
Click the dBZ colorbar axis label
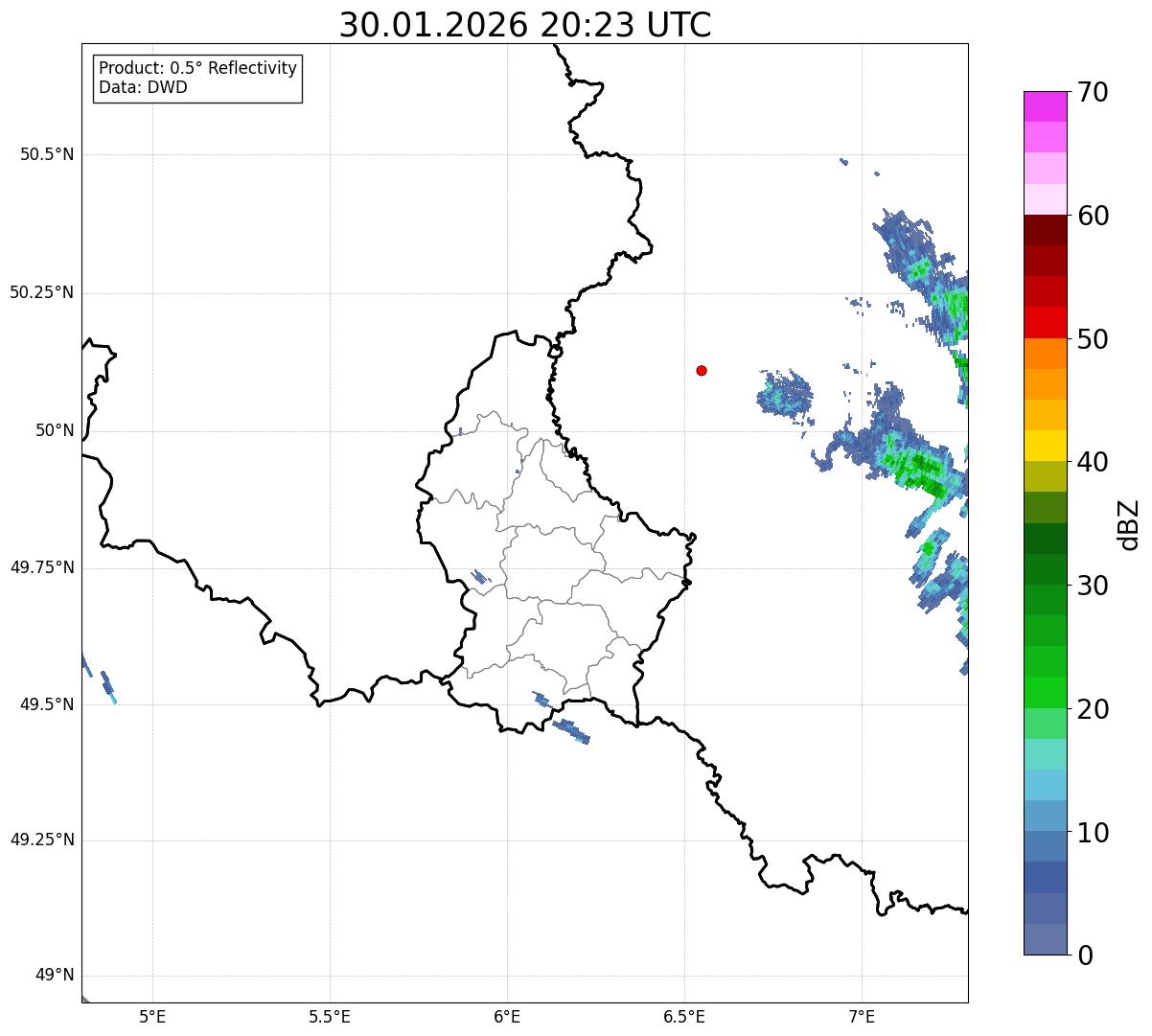[x=1129, y=524]
